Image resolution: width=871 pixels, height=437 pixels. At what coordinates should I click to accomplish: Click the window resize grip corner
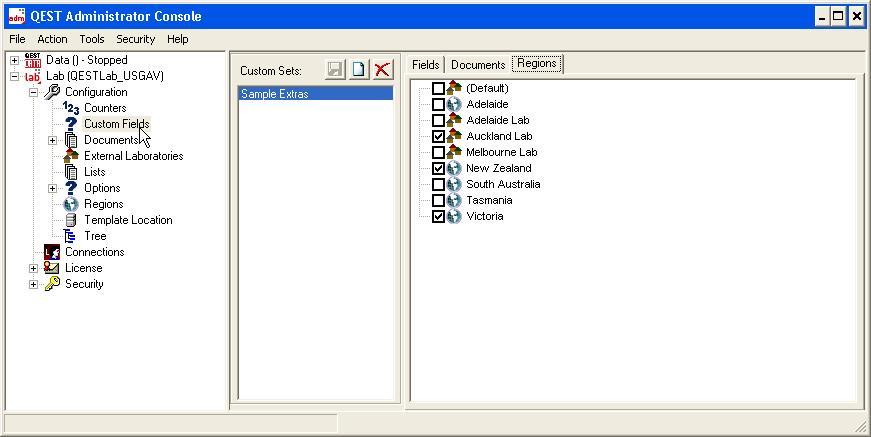[x=861, y=427]
